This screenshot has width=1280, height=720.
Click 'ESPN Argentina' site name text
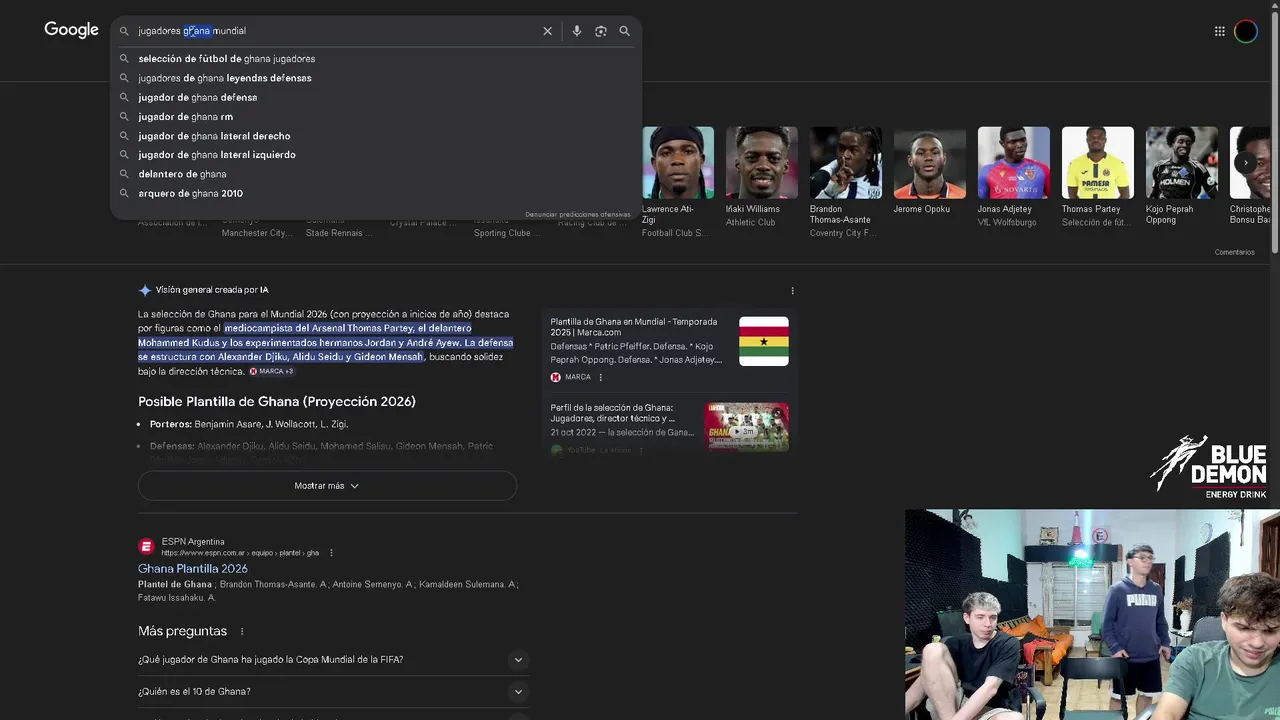coord(193,542)
